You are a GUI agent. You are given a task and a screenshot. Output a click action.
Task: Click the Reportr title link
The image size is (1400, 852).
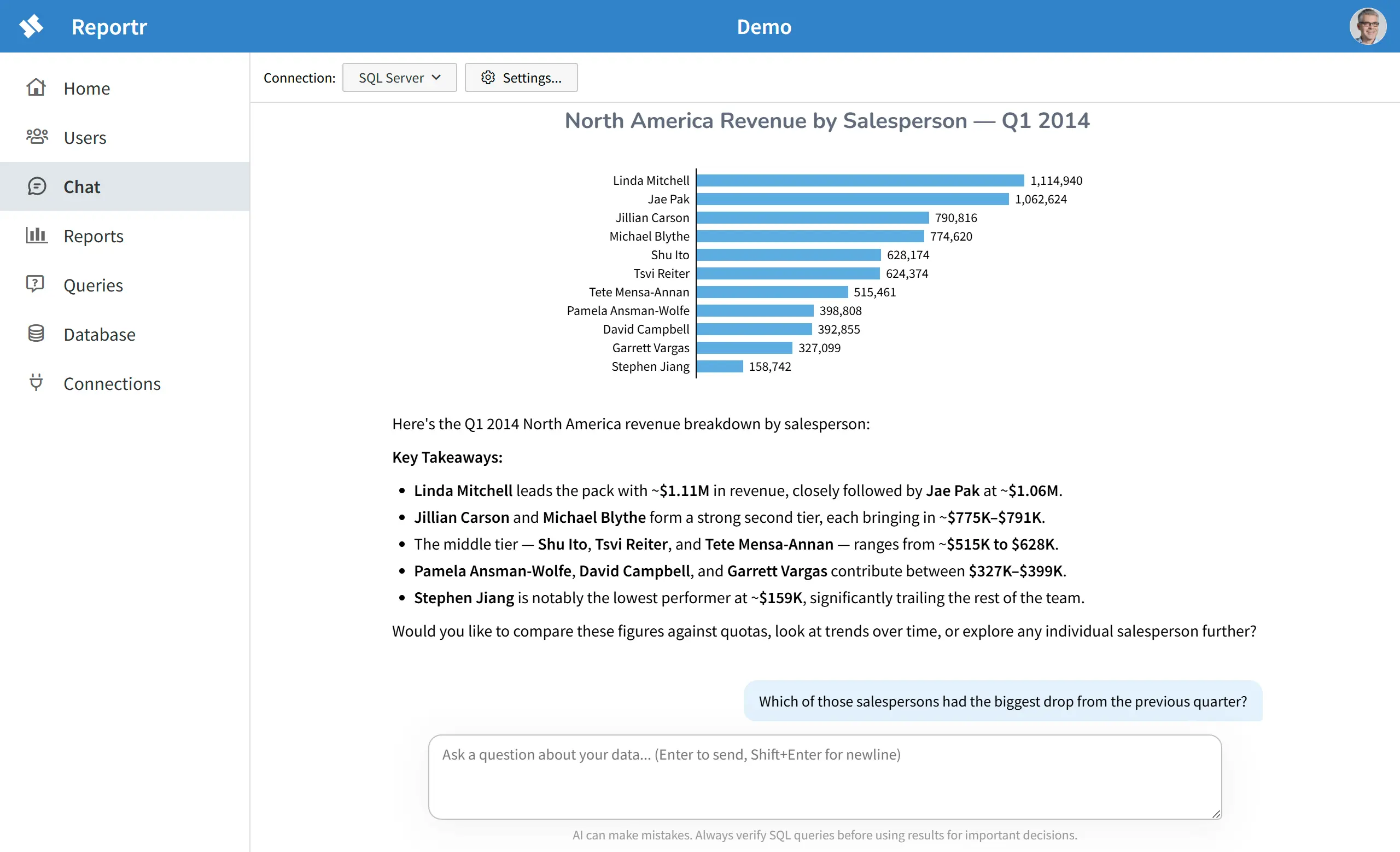[x=109, y=27]
